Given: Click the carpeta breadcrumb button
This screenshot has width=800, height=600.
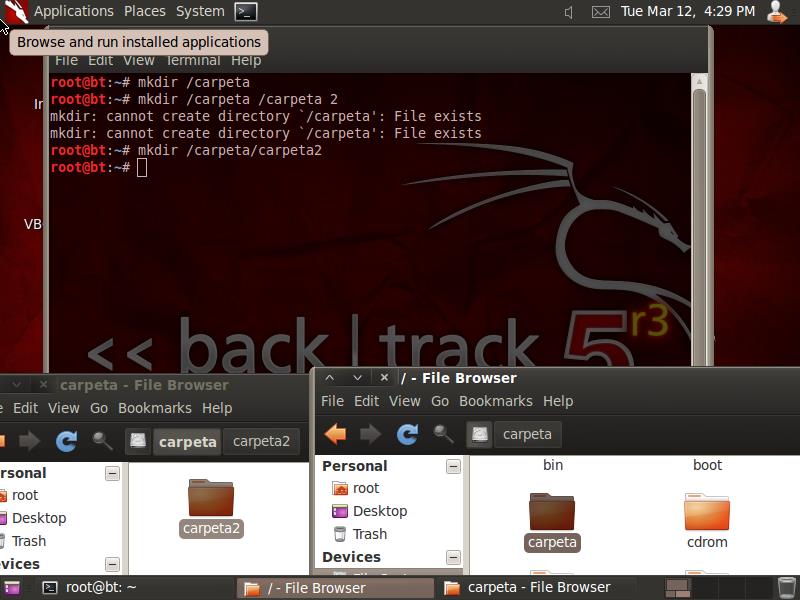Looking at the screenshot, I should [527, 434].
